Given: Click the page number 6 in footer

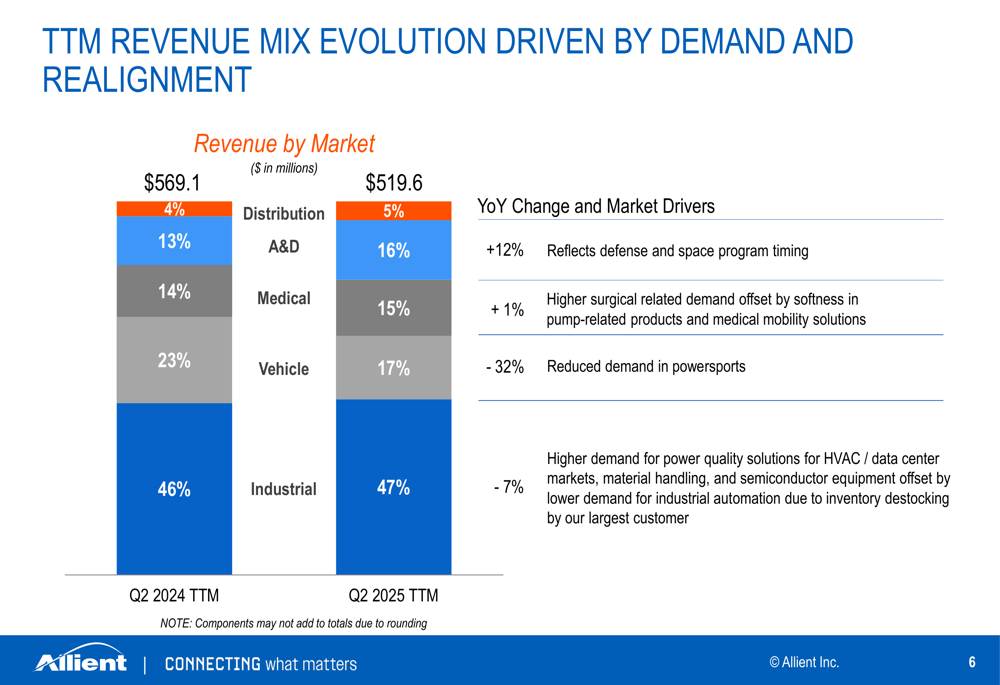Looking at the screenshot, I should [972, 662].
